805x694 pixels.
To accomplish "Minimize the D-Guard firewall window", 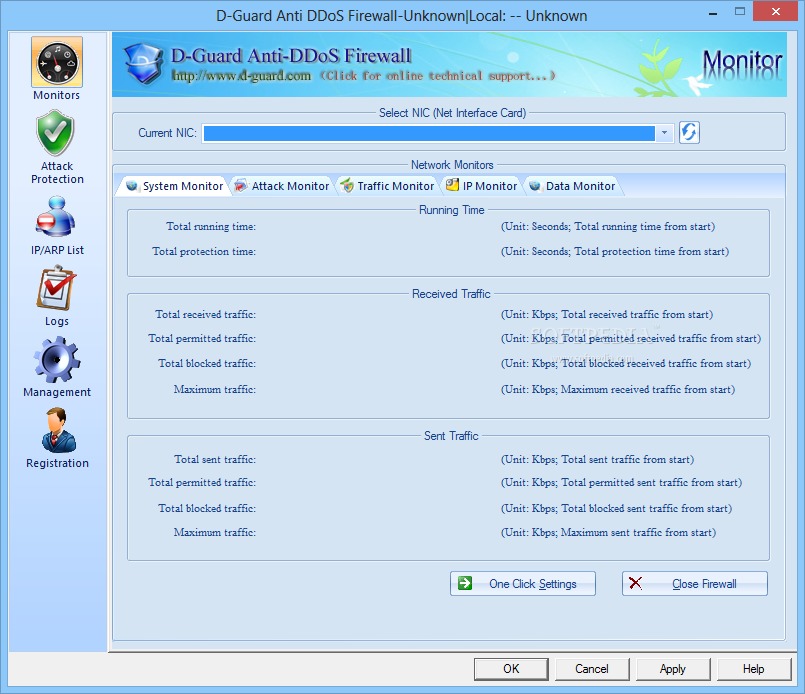I will click(713, 13).
